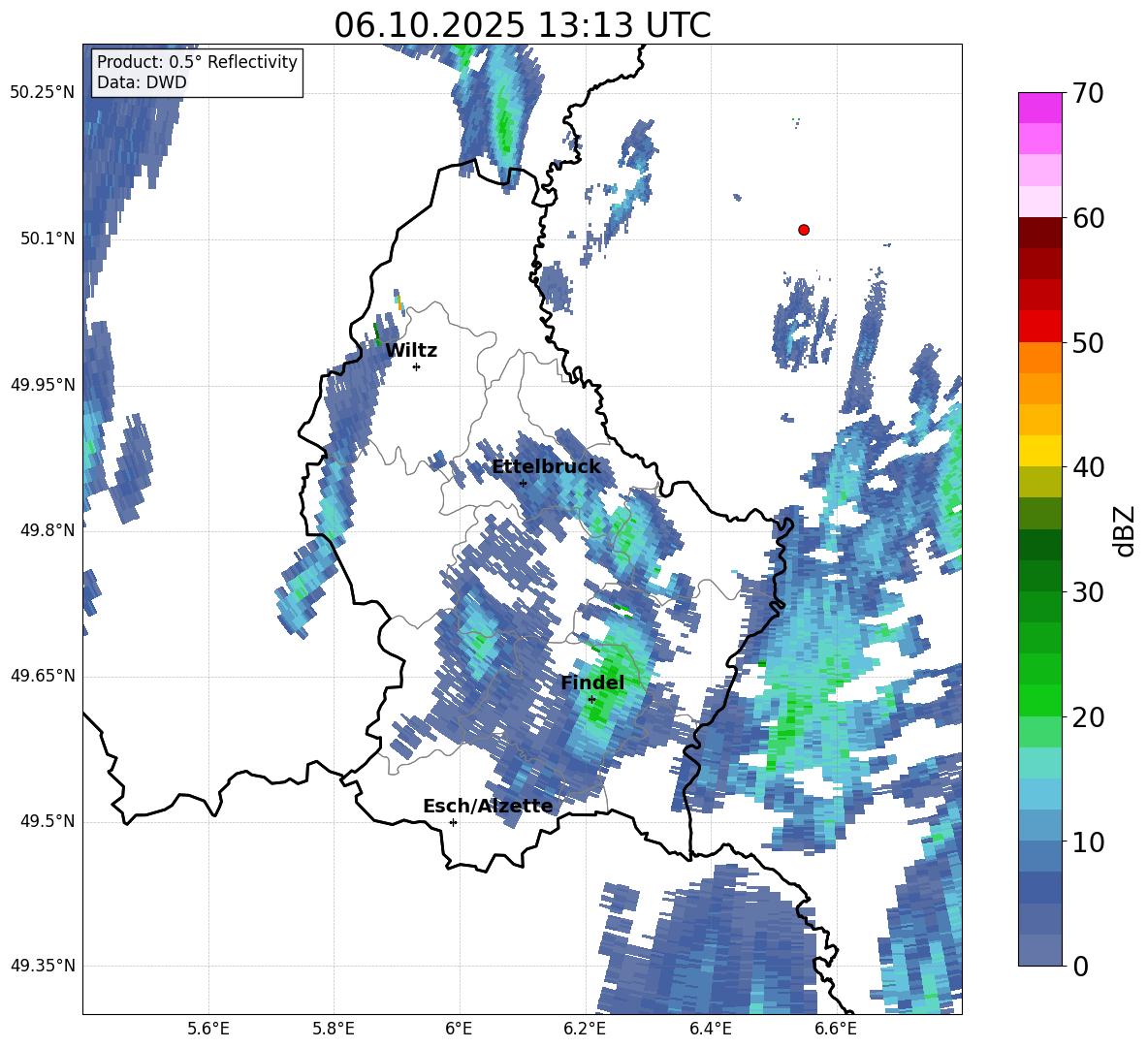Viewport: 1148px width, 1048px height.
Task: Click the Ettelbruck city label
Action: tap(546, 466)
